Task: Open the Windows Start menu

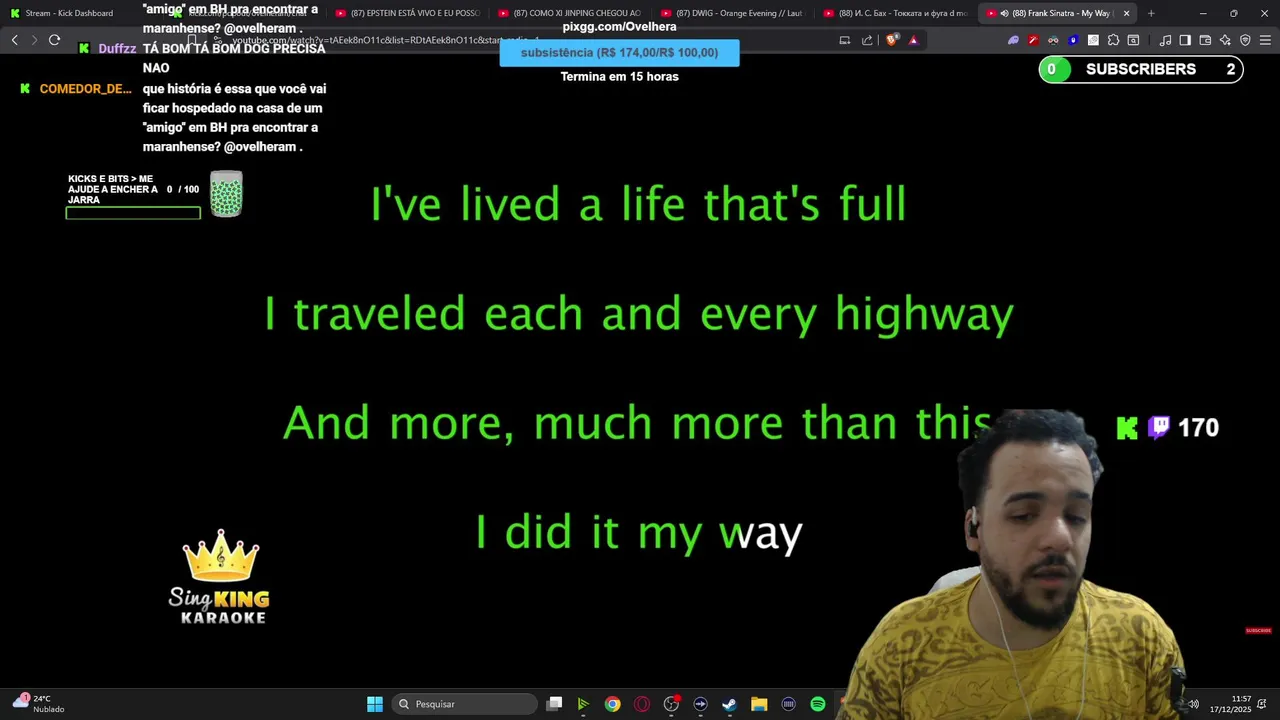Action: point(375,704)
